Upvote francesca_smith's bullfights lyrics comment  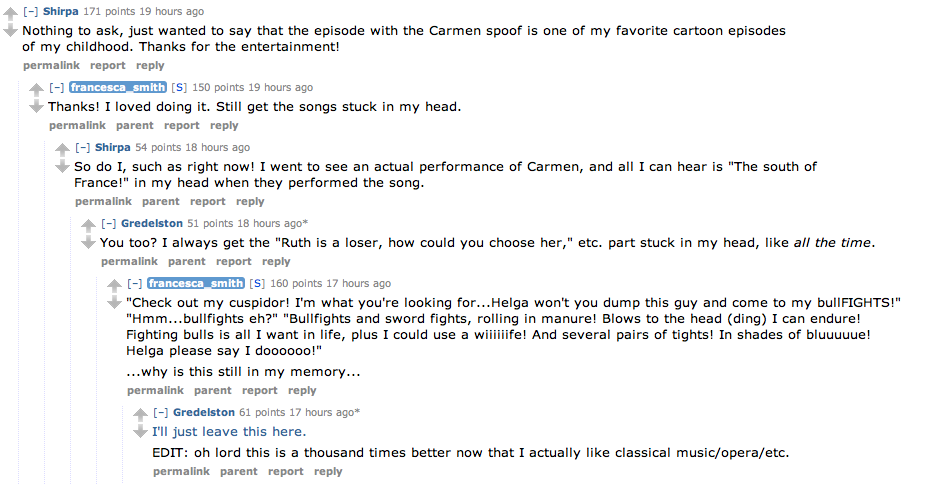click(x=114, y=286)
